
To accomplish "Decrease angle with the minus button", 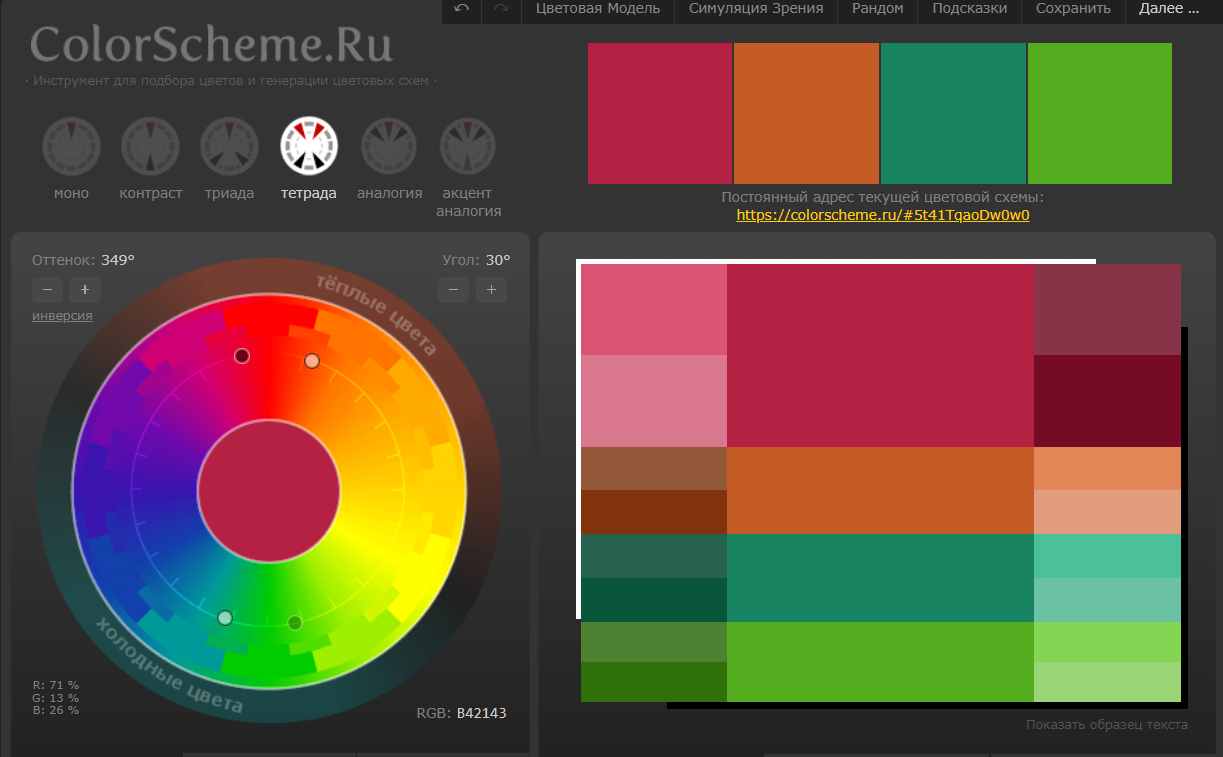I will [x=453, y=290].
